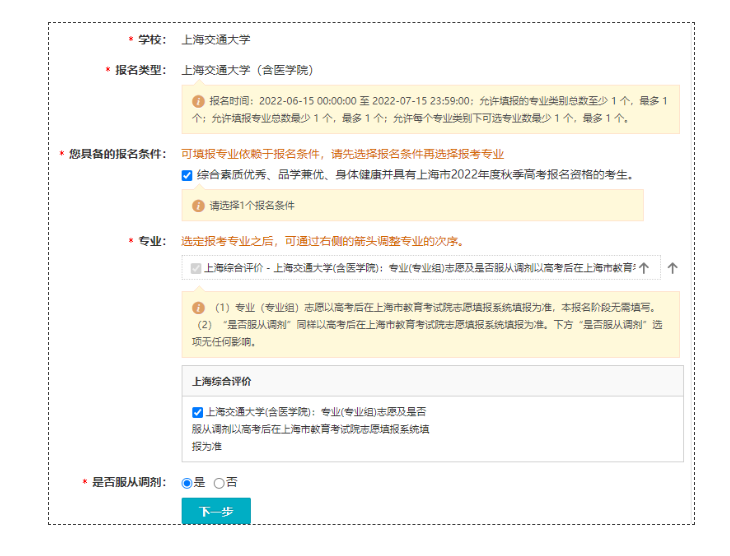Click the 是否服从调剂 field label

tap(128, 482)
